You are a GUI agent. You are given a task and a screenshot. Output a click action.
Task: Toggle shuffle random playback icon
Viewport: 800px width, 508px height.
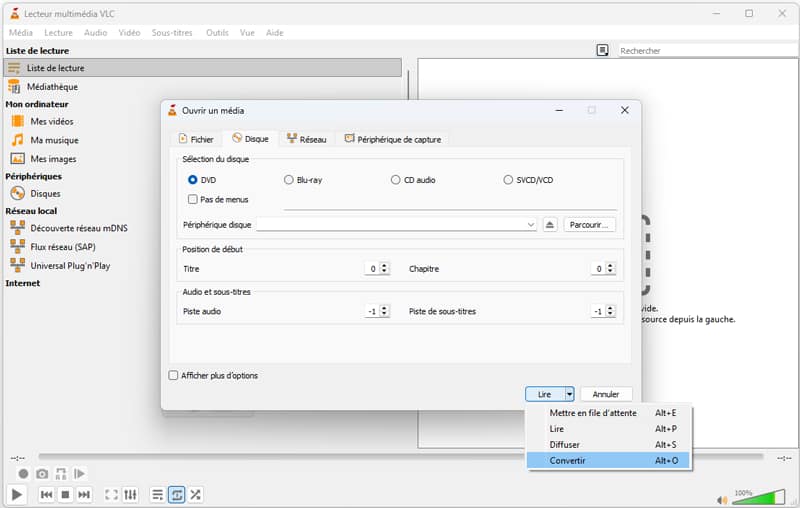[x=195, y=494]
